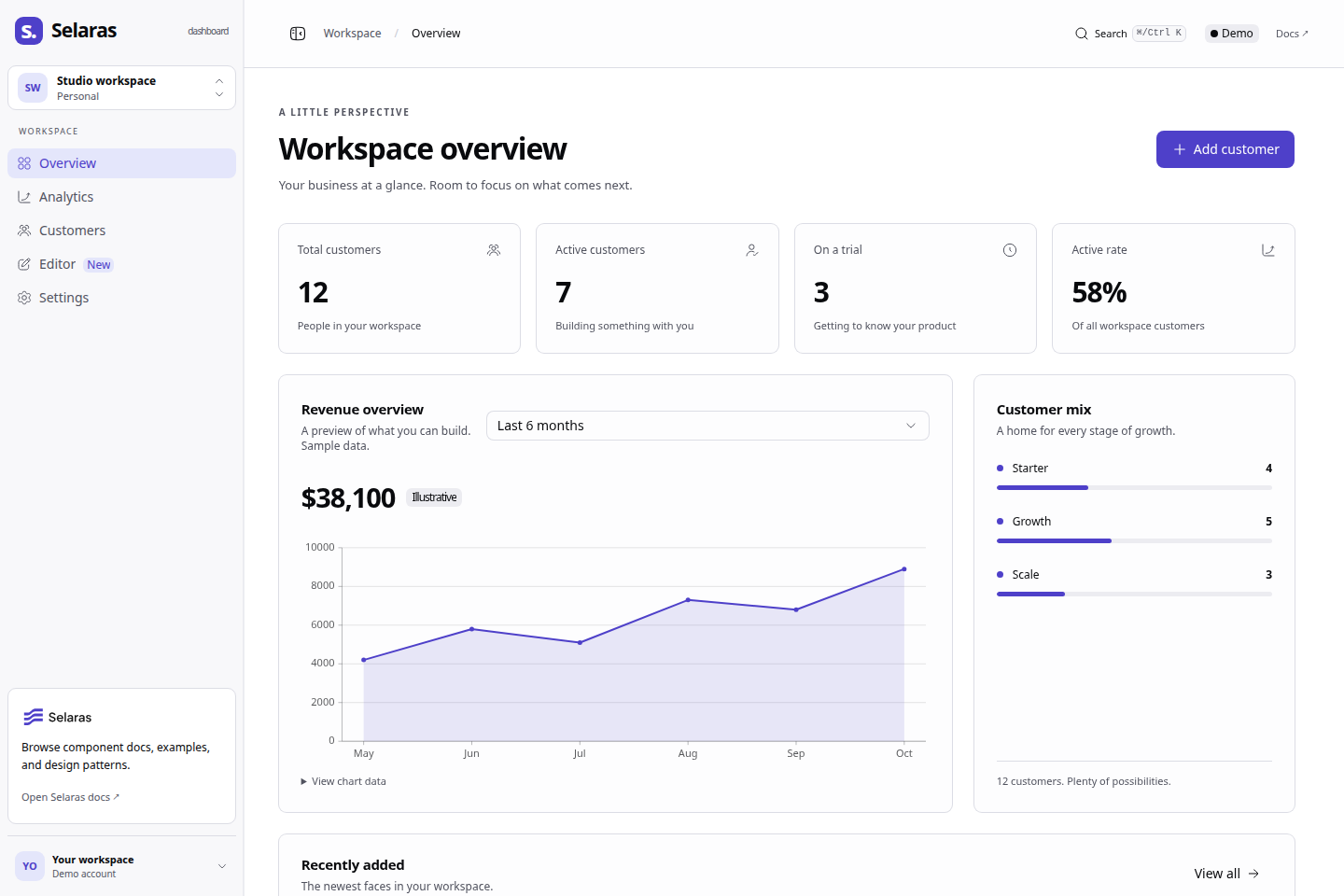Click the Add customer button
This screenshot has width=1344, height=896.
point(1225,149)
